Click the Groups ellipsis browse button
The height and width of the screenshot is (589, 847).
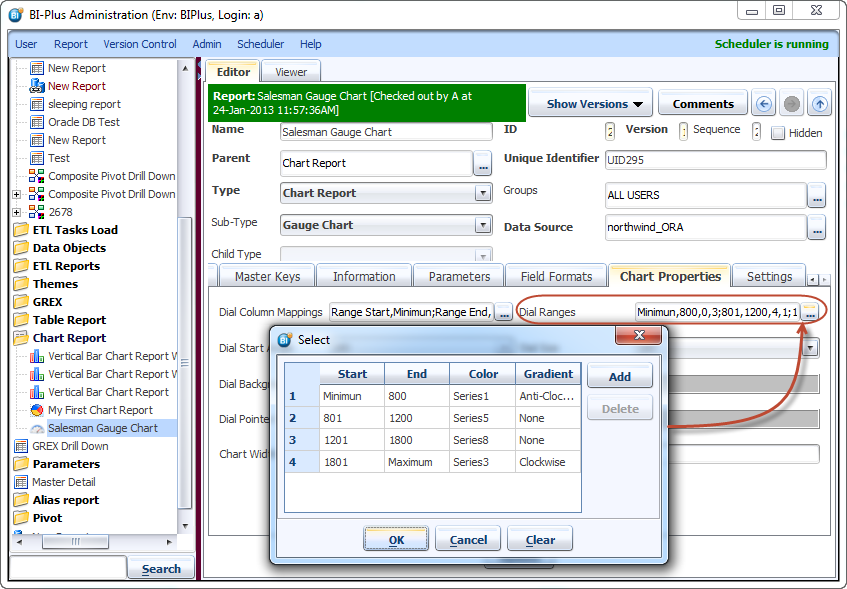[817, 196]
